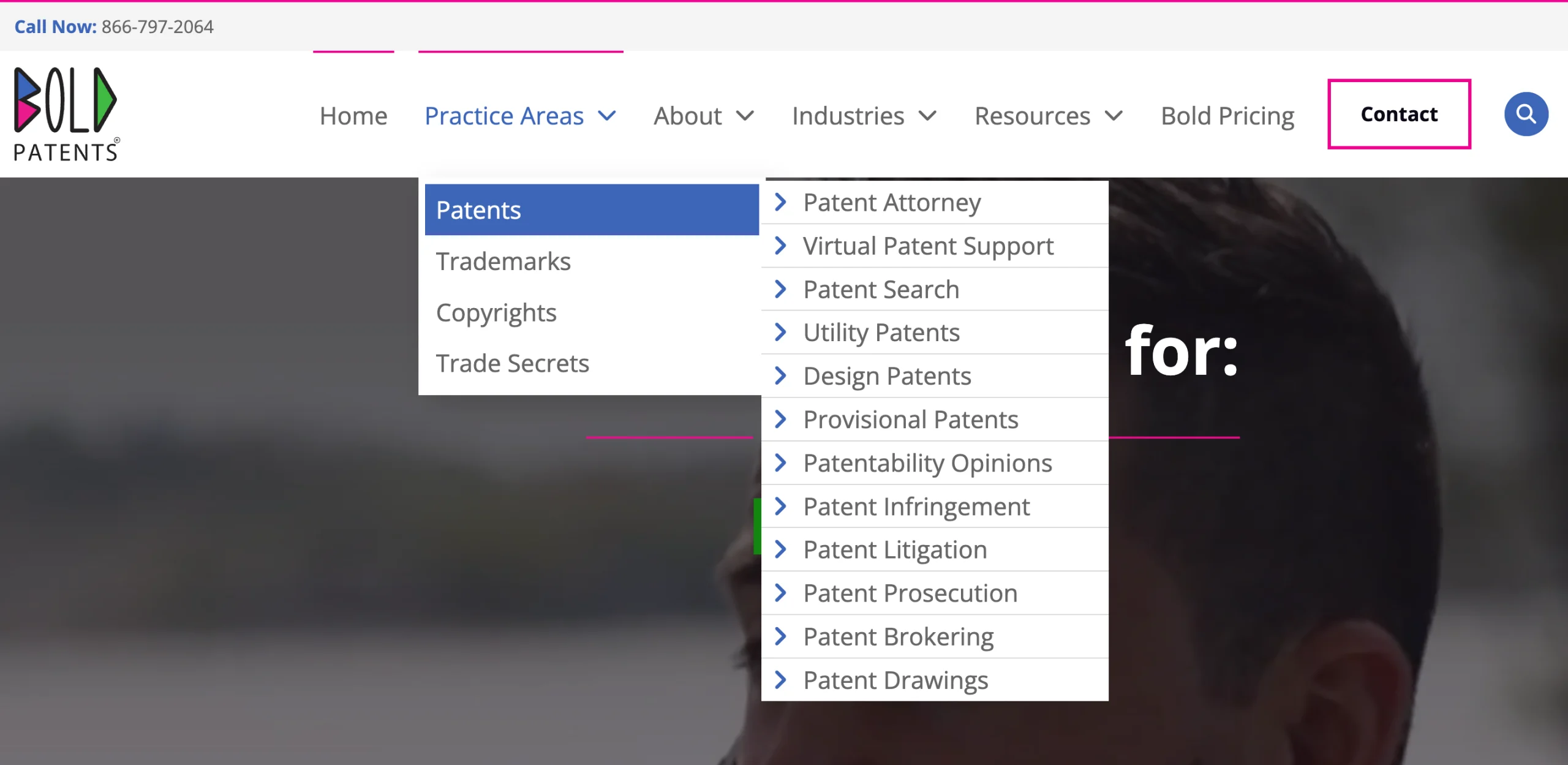Image resolution: width=1568 pixels, height=765 pixels.
Task: Click the arrow icon next to Patent Litigation
Action: tap(780, 549)
